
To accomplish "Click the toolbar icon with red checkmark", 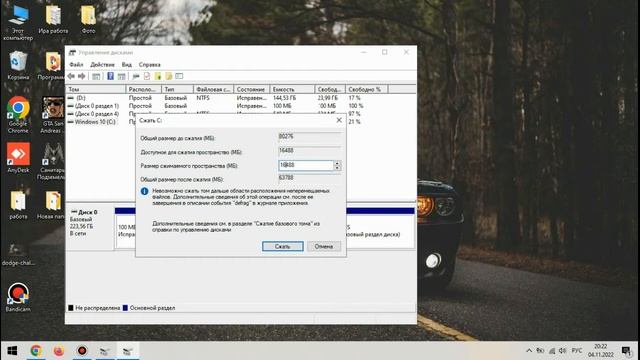I will (x=147, y=76).
